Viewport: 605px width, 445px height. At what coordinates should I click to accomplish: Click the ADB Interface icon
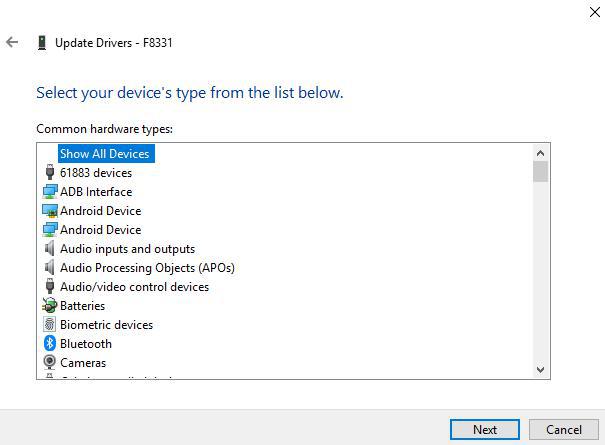(x=50, y=192)
